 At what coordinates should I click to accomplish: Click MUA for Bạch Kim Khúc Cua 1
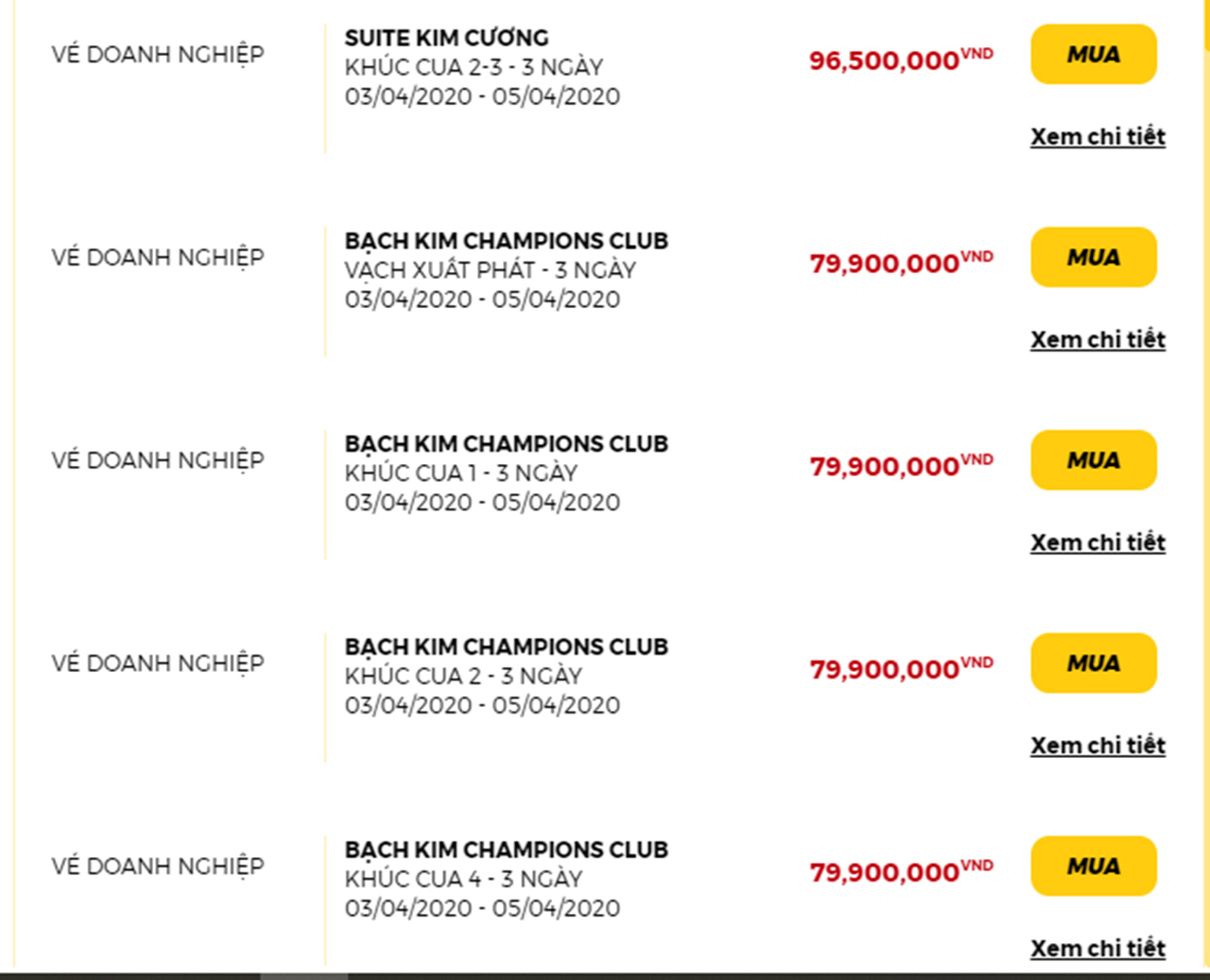[1093, 460]
